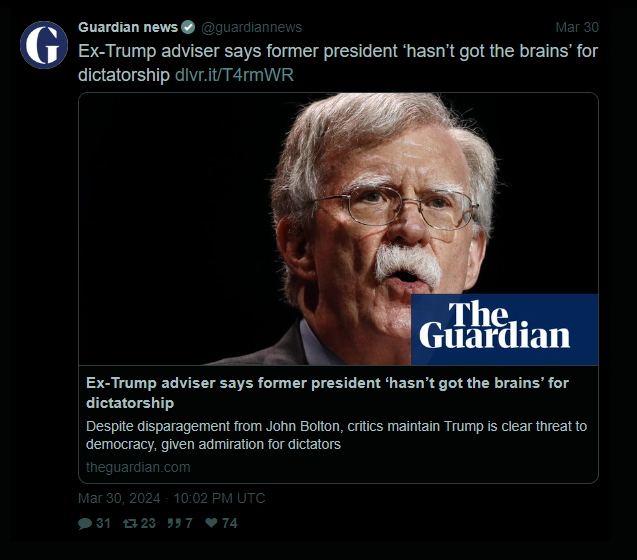Click the quote marks icon
The height and width of the screenshot is (560, 637).
[174, 523]
